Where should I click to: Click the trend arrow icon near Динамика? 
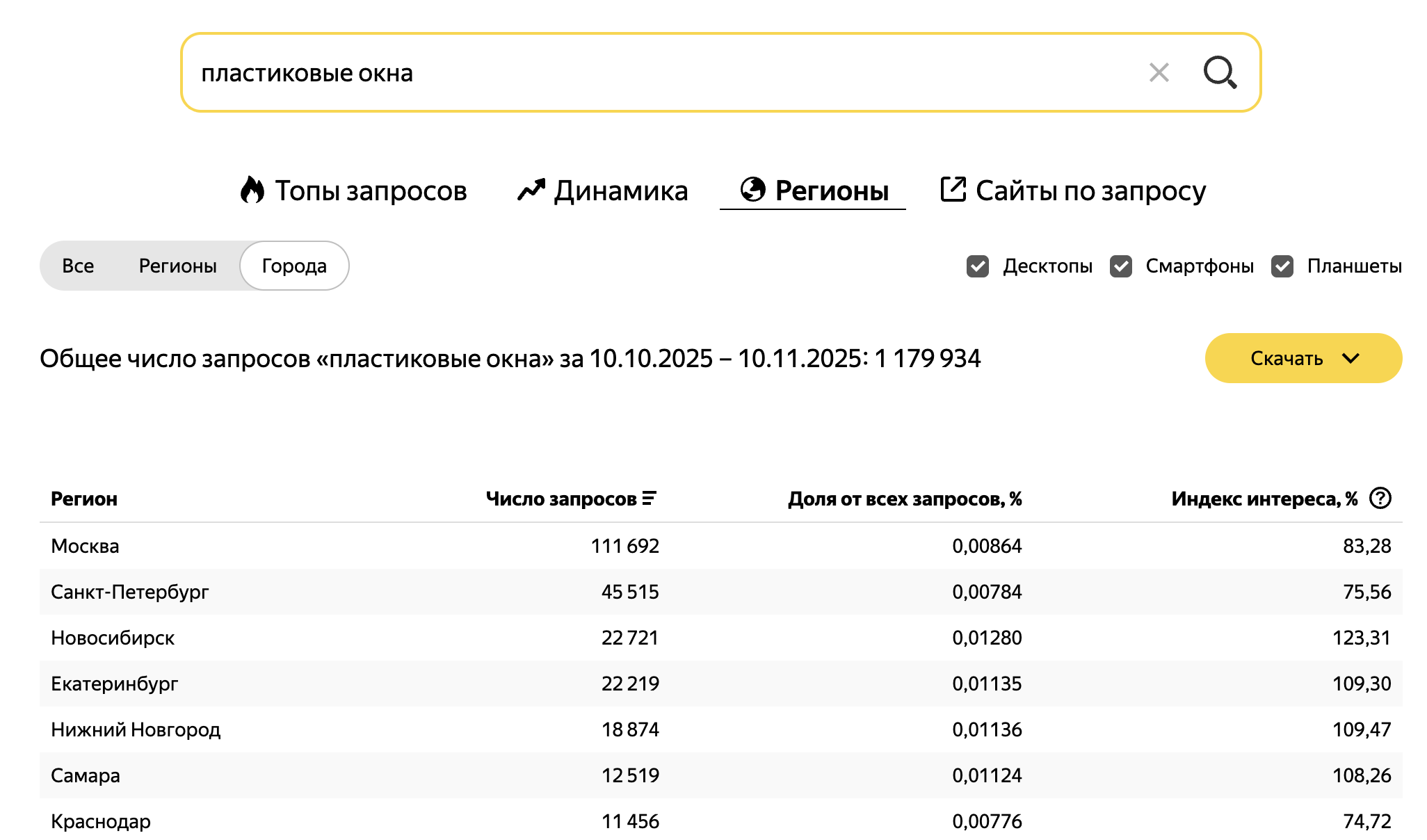click(531, 190)
